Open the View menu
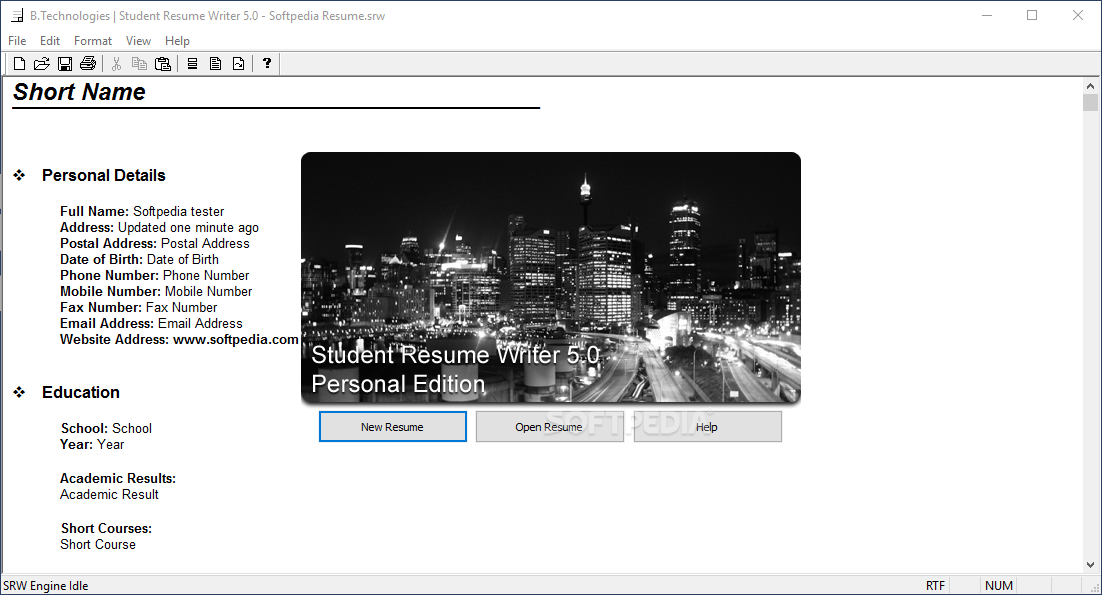 pyautogui.click(x=138, y=41)
